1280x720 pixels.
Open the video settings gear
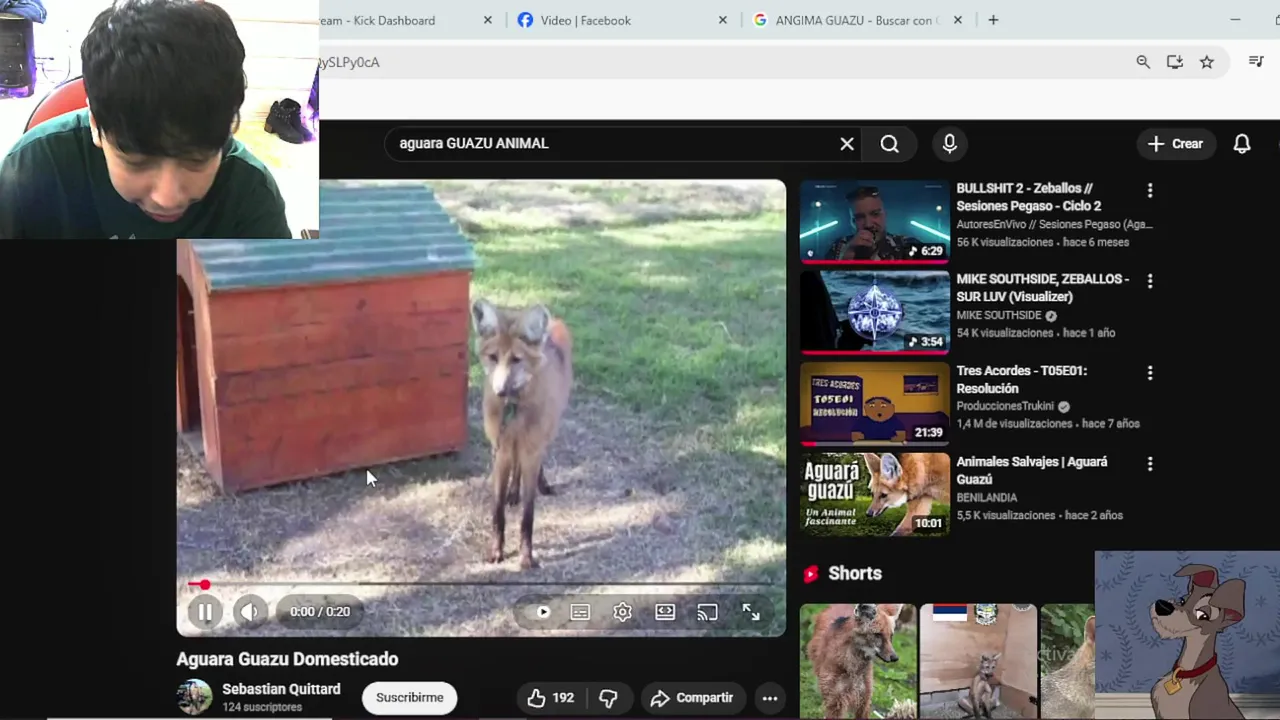(622, 612)
